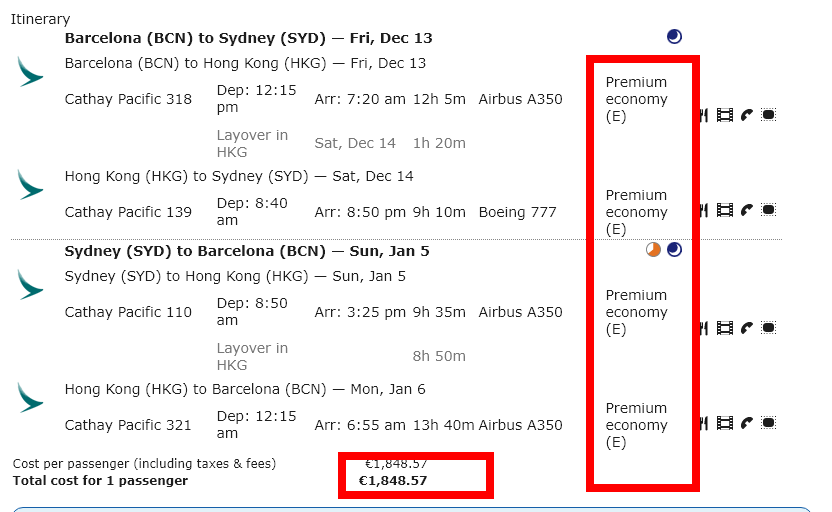The height and width of the screenshot is (512, 832).
Task: Click the phone icon for Cathay Pacific 321
Action: point(747,423)
